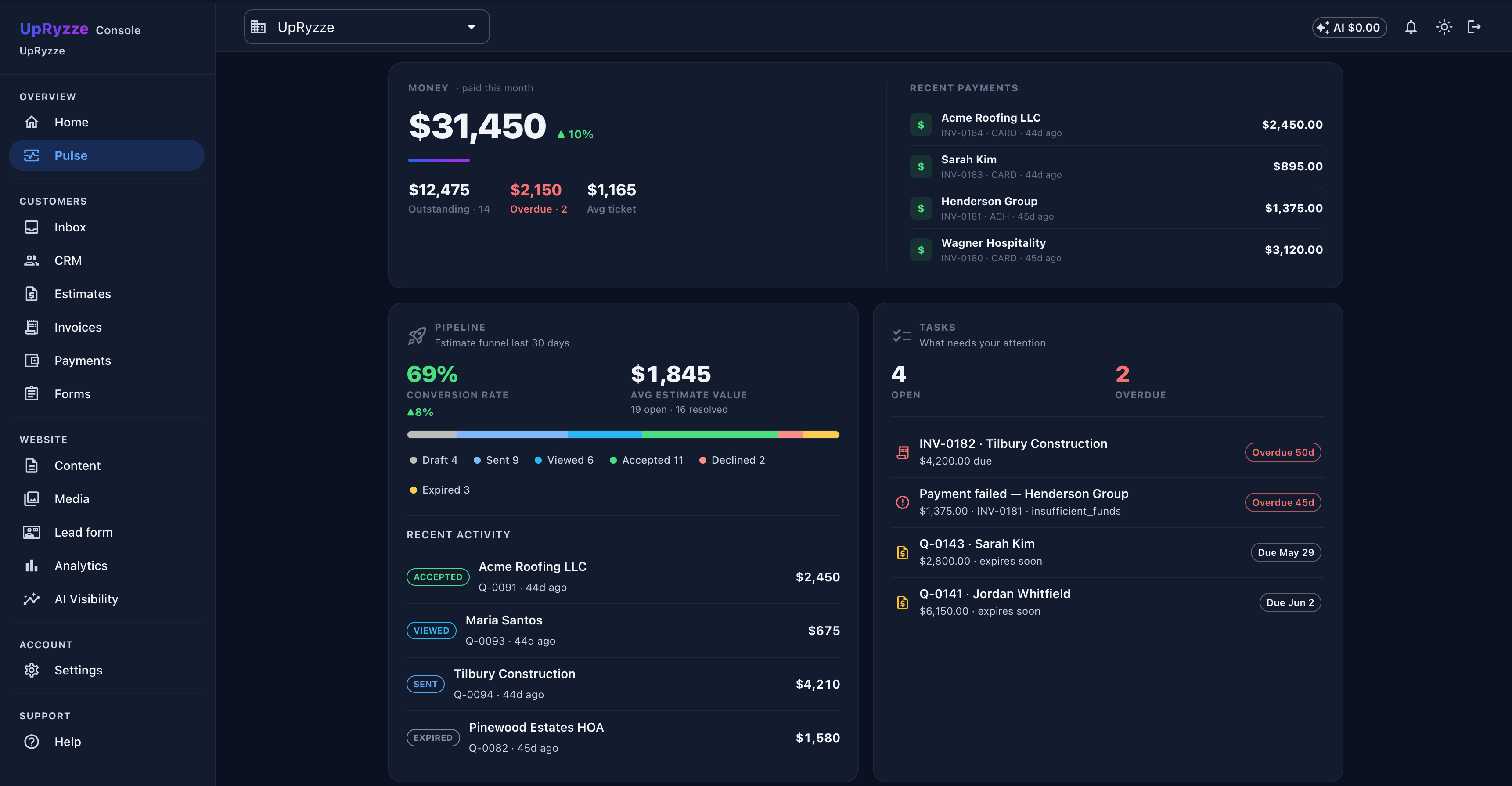Click the Invoices receipt icon
Image resolution: width=1512 pixels, height=786 pixels.
pos(32,328)
